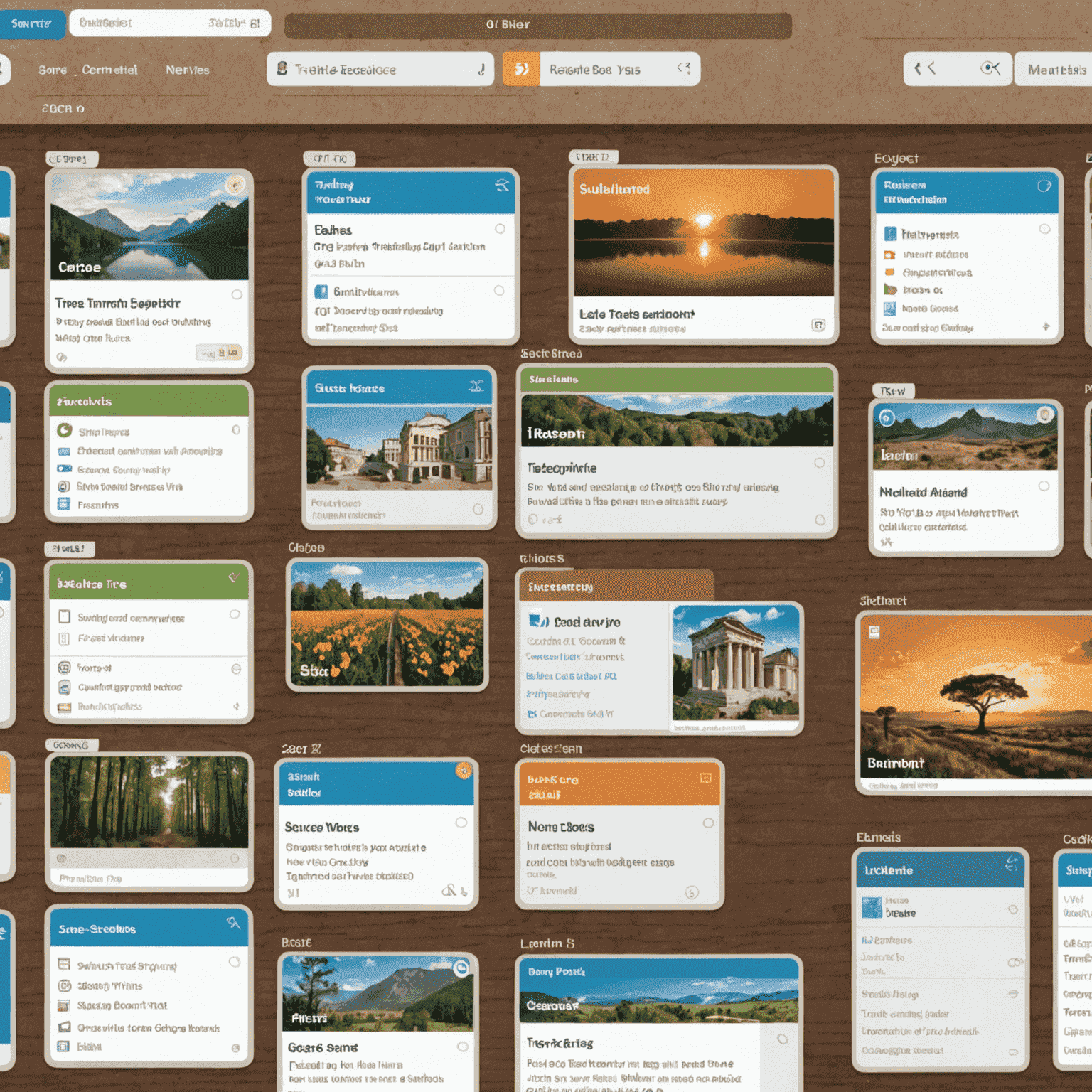
Task: Click the pin icon in 'Sme-Srcoluos' header
Action: coord(233,924)
